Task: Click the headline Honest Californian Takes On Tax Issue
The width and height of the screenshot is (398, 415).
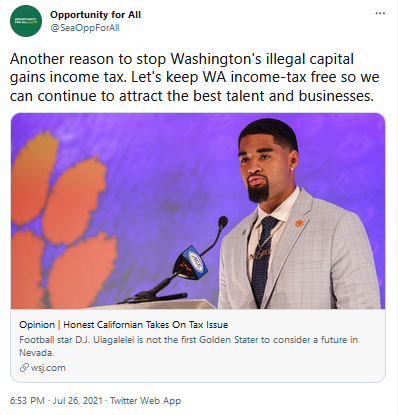Action: (146, 325)
